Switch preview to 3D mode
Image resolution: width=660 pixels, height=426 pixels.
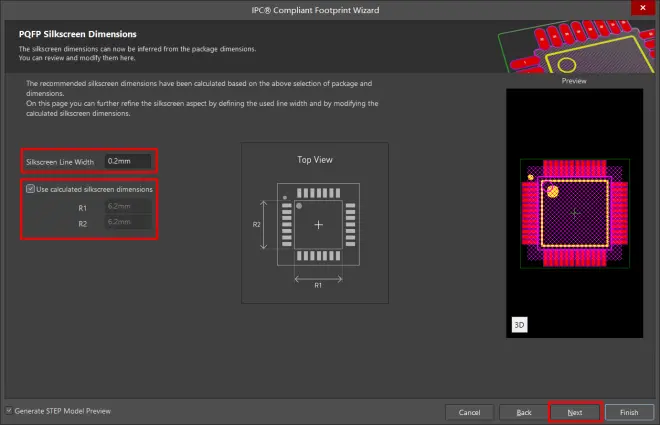(x=519, y=325)
